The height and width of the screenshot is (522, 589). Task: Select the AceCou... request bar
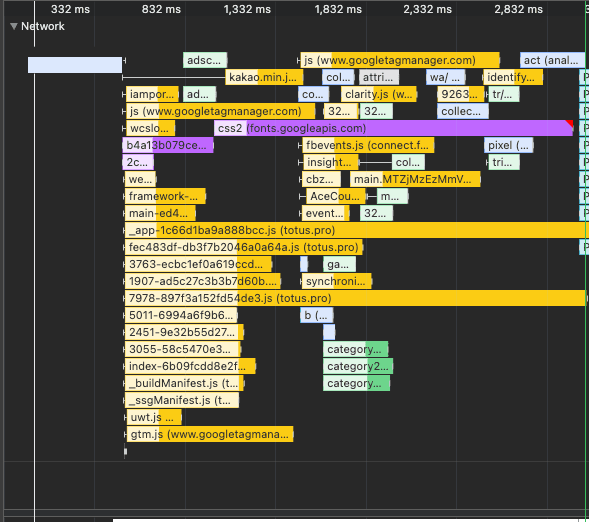click(x=336, y=196)
